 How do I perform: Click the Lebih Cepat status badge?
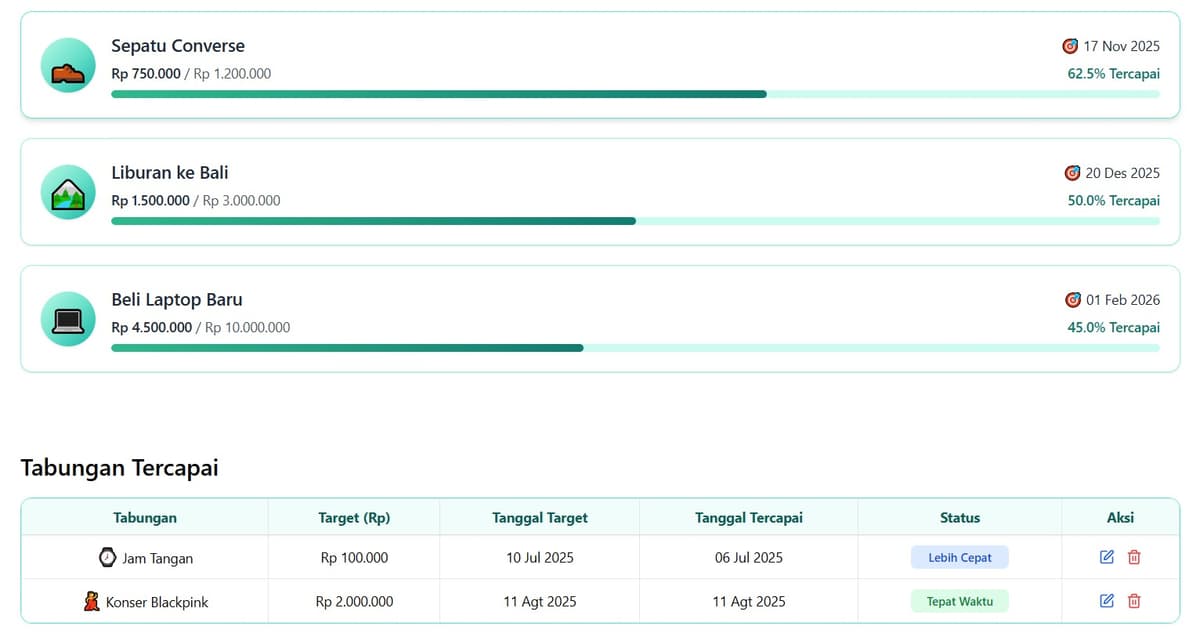[959, 557]
